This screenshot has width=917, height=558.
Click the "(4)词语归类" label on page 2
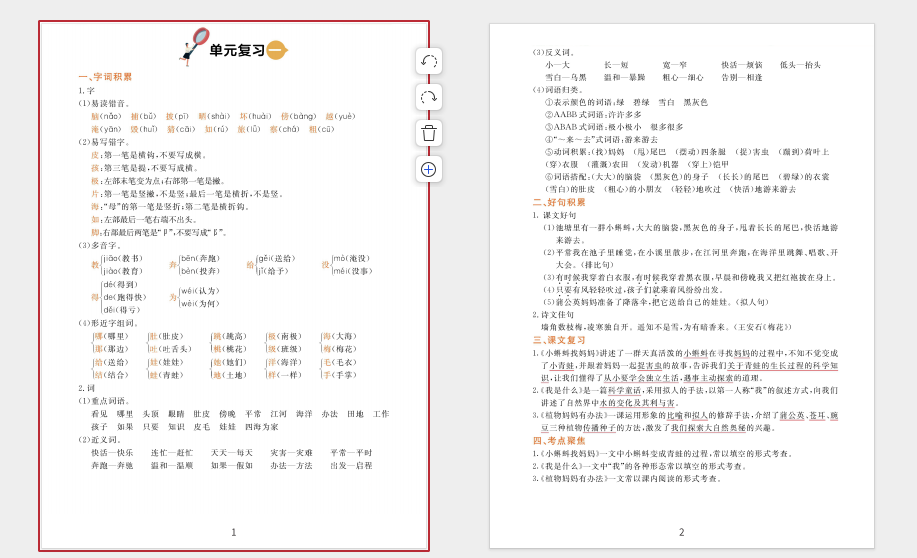click(x=557, y=90)
